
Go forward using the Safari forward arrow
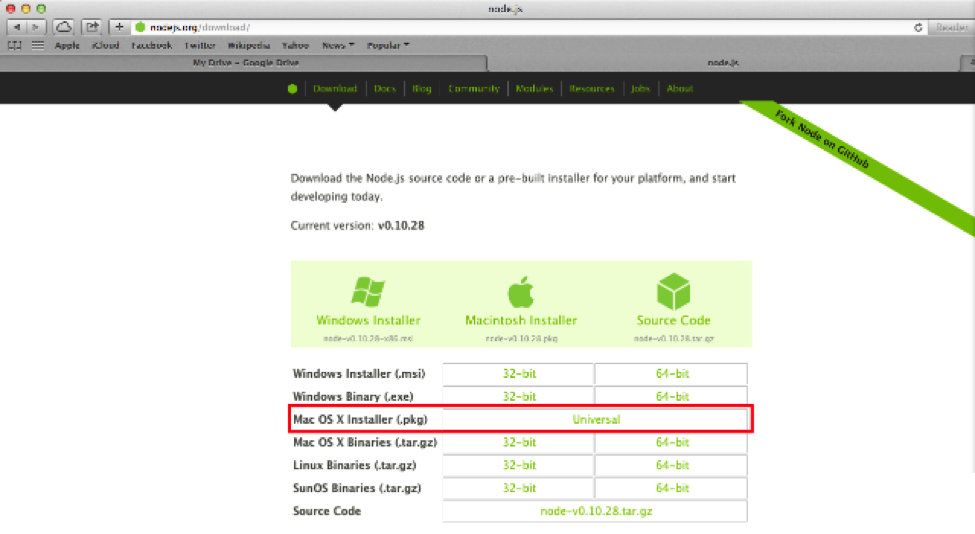[36, 27]
